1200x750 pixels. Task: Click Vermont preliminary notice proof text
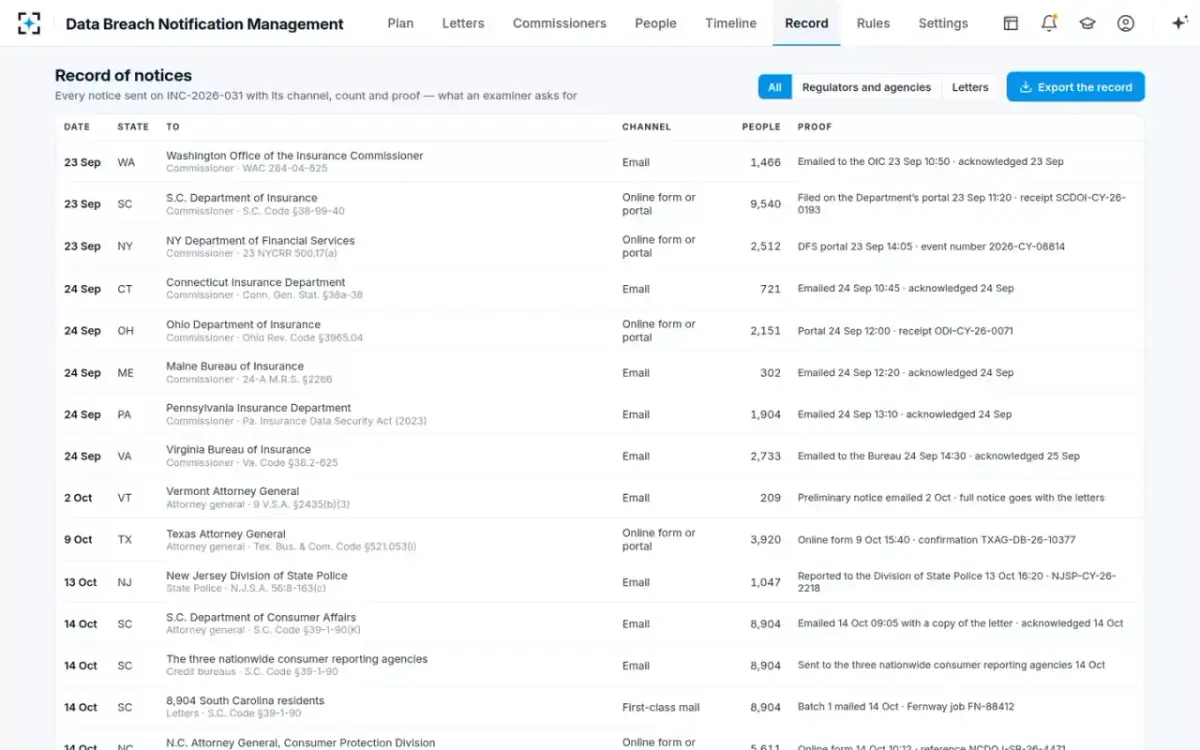[x=951, y=498]
